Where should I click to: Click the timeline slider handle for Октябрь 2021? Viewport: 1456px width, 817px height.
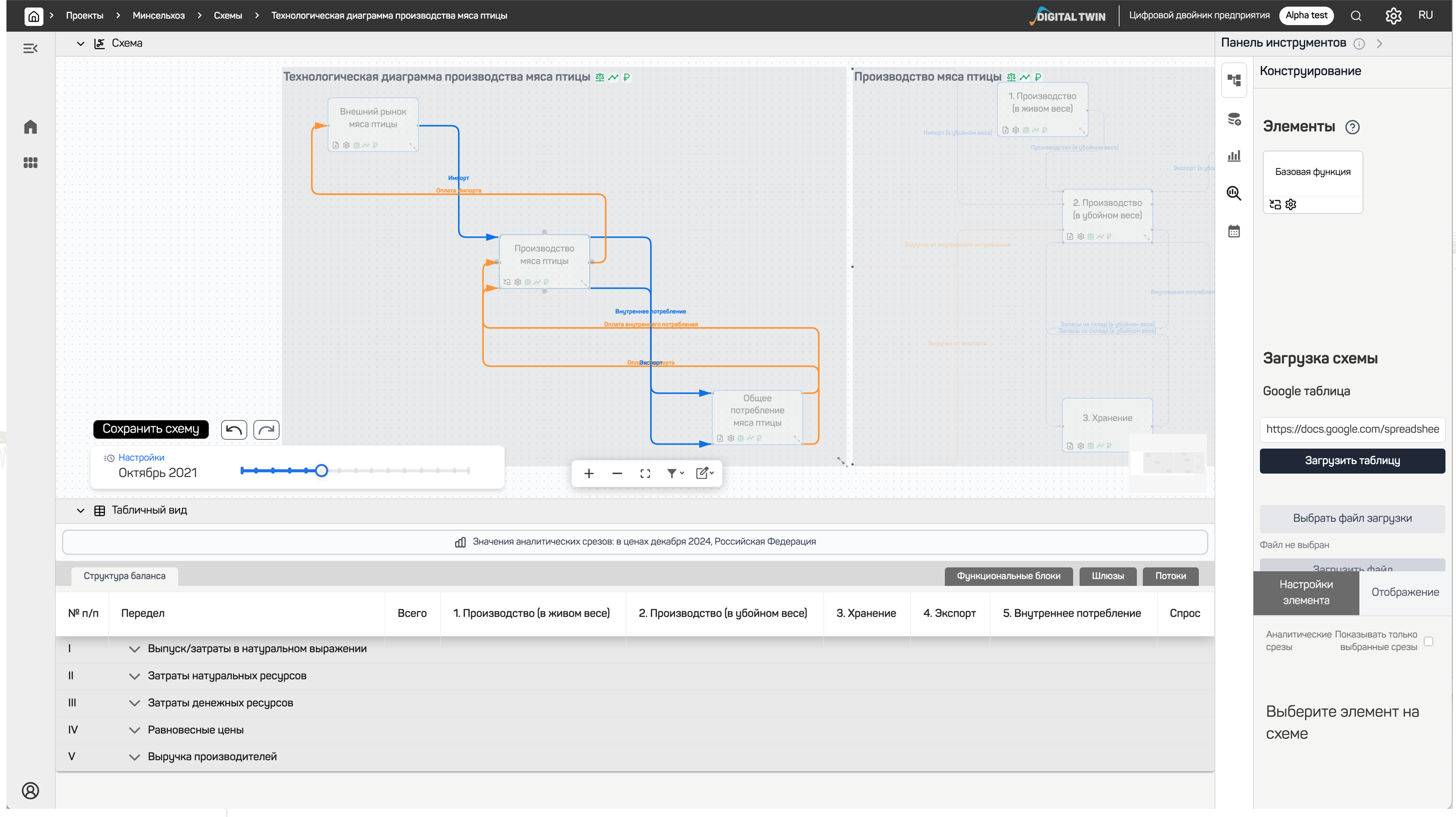click(x=321, y=471)
